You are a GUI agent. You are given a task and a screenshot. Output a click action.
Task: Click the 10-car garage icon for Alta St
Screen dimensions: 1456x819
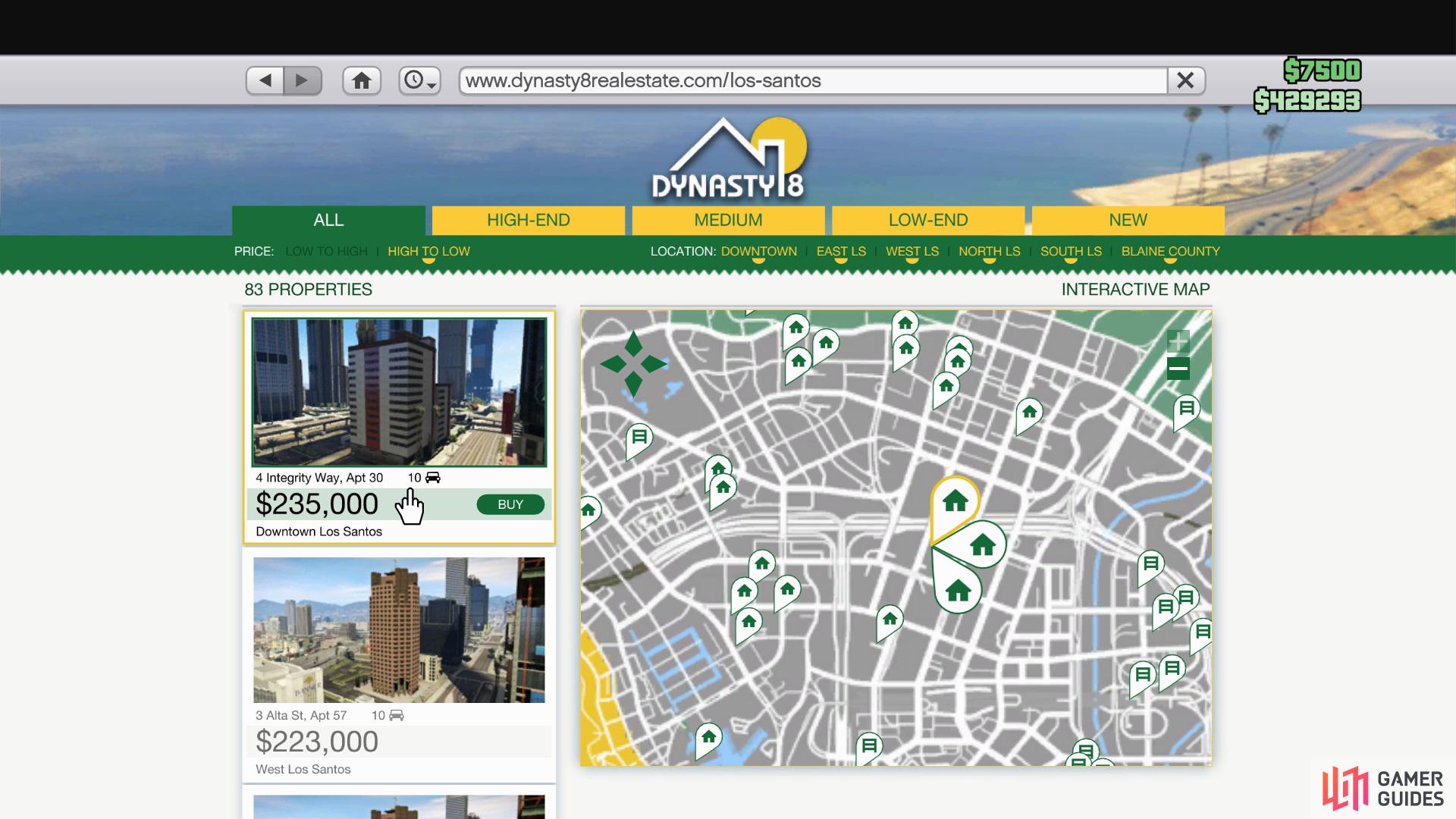pos(396,715)
